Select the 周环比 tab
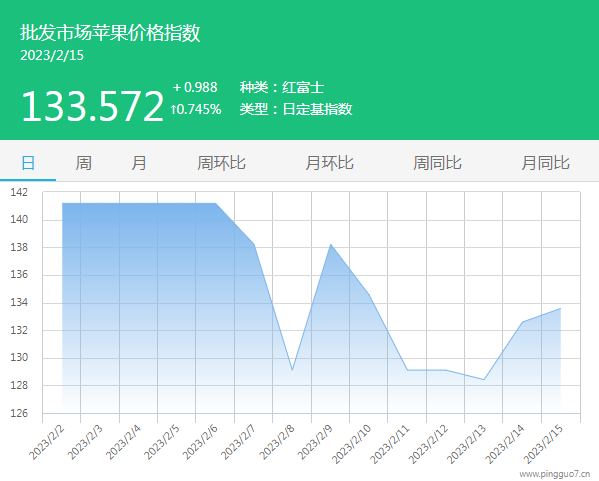Viewport: 599px width, 481px height. [221, 163]
